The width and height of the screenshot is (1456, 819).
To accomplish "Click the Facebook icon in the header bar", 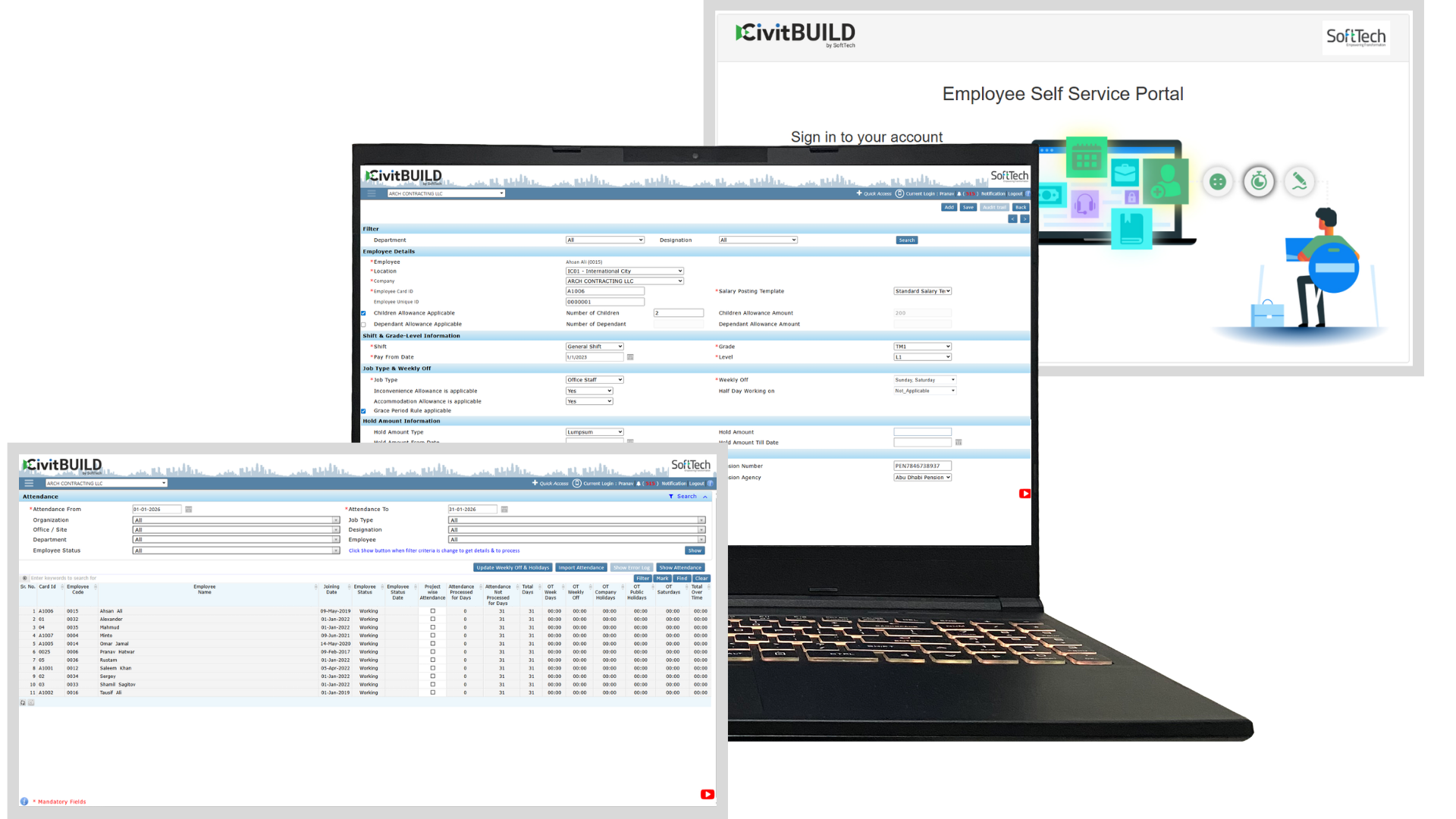I will tap(711, 483).
